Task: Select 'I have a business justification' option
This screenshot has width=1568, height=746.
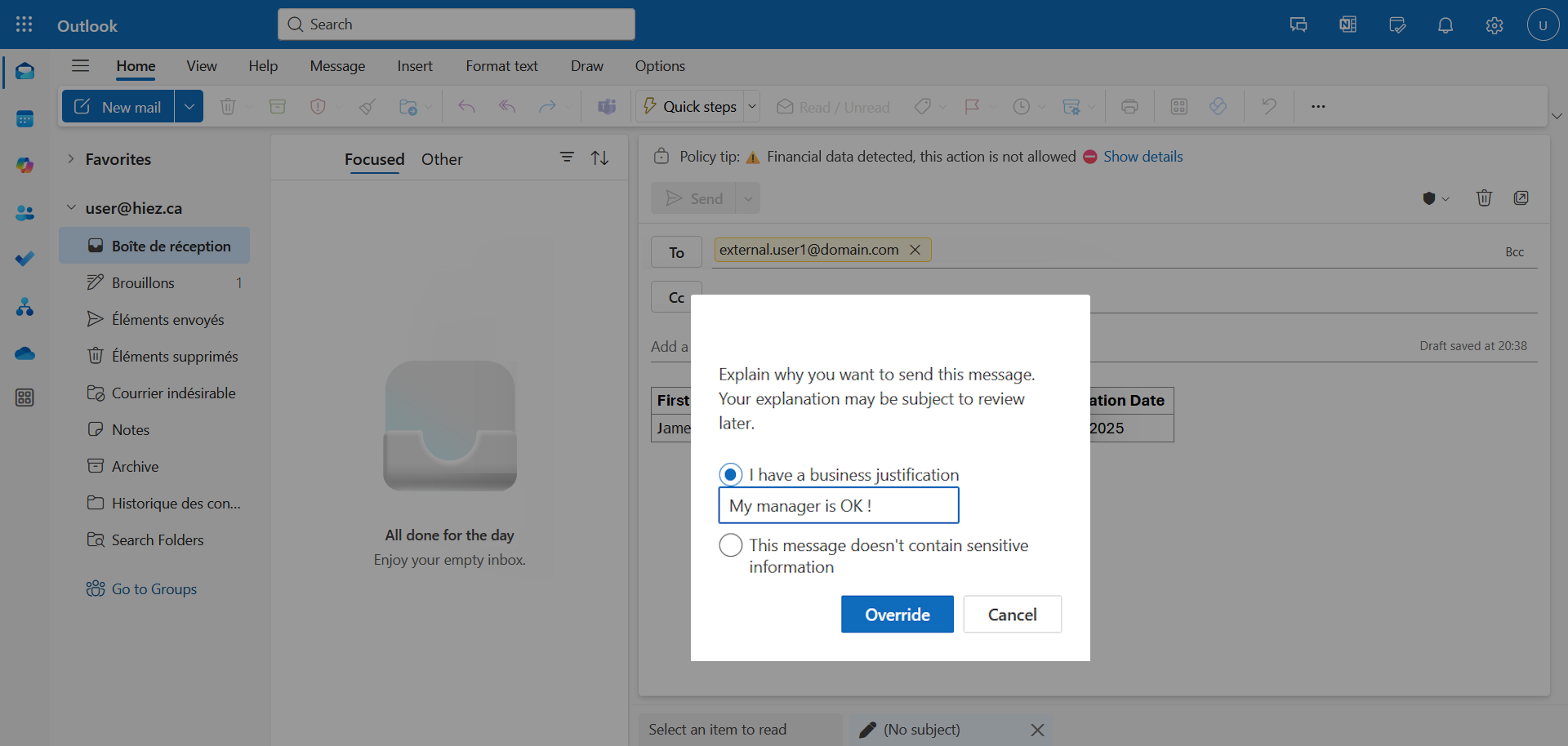Action: [730, 475]
